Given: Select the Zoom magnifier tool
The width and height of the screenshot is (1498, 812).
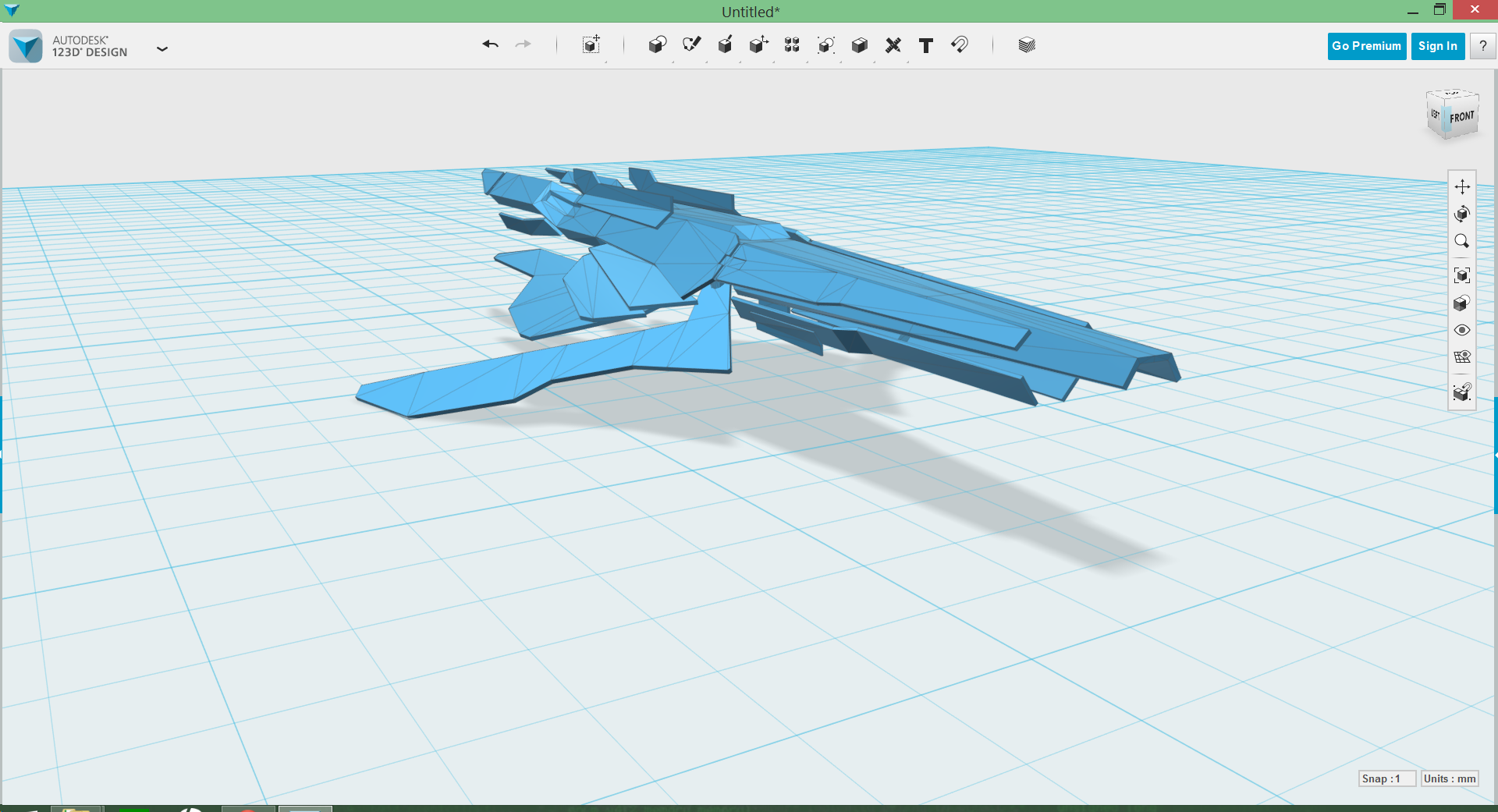Looking at the screenshot, I should (x=1462, y=241).
